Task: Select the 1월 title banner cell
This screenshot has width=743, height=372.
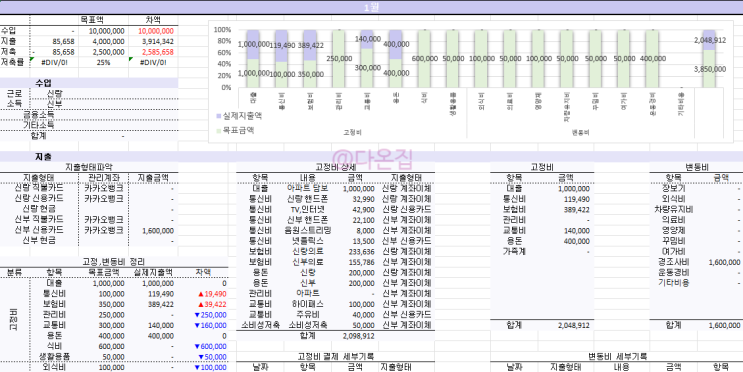Action: tap(372, 8)
